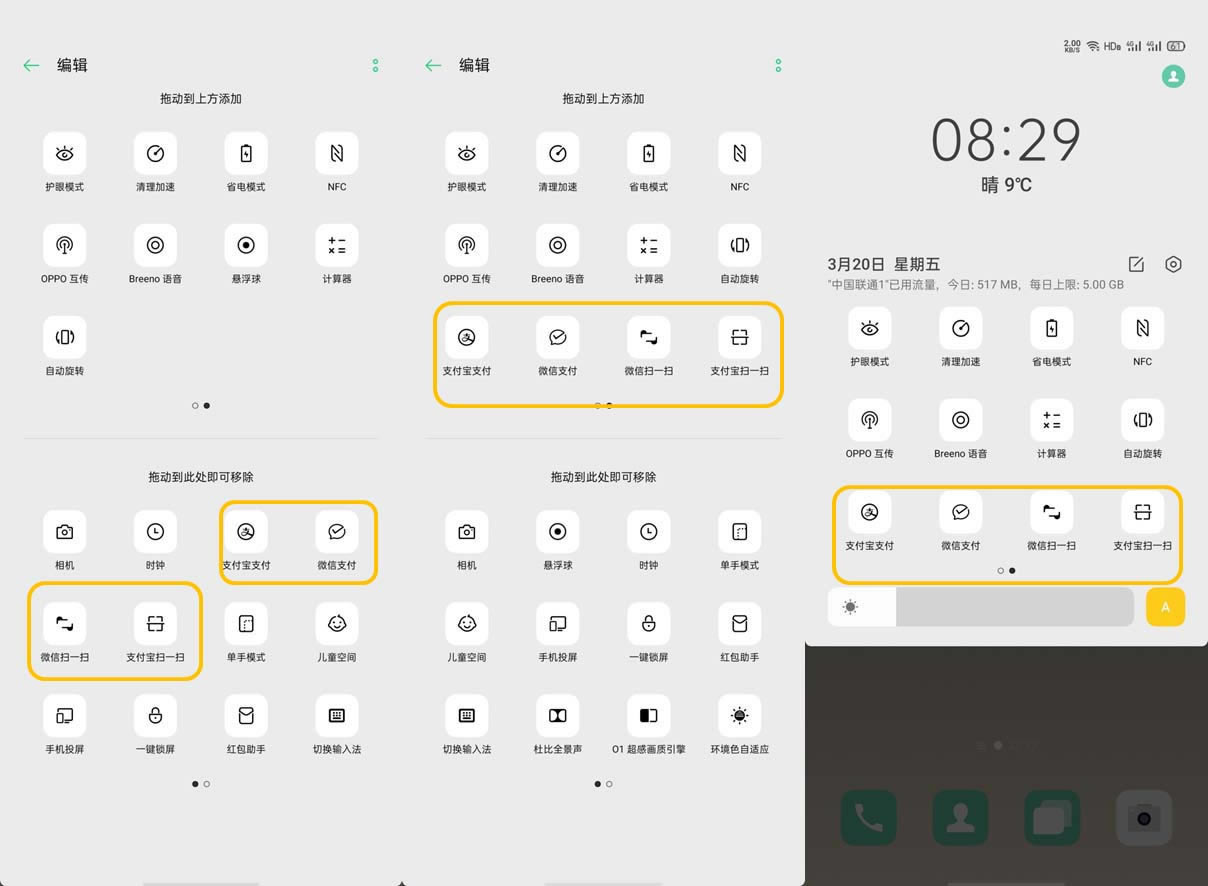1208x886 pixels.
Task: Select OPPO 互传 tile in left 编辑 screen
Action: coord(65,245)
